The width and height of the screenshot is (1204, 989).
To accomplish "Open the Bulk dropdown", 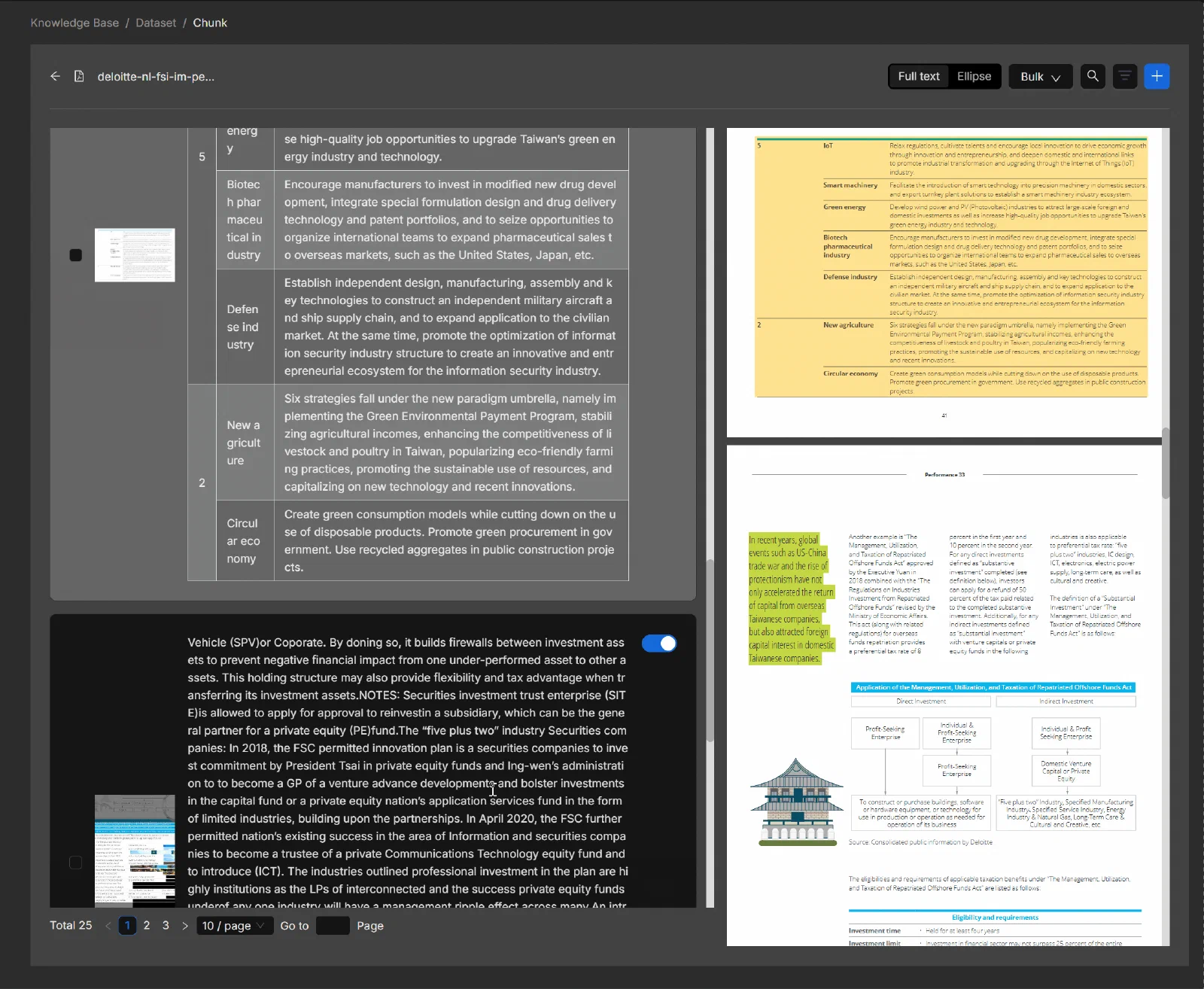I will (x=1041, y=77).
